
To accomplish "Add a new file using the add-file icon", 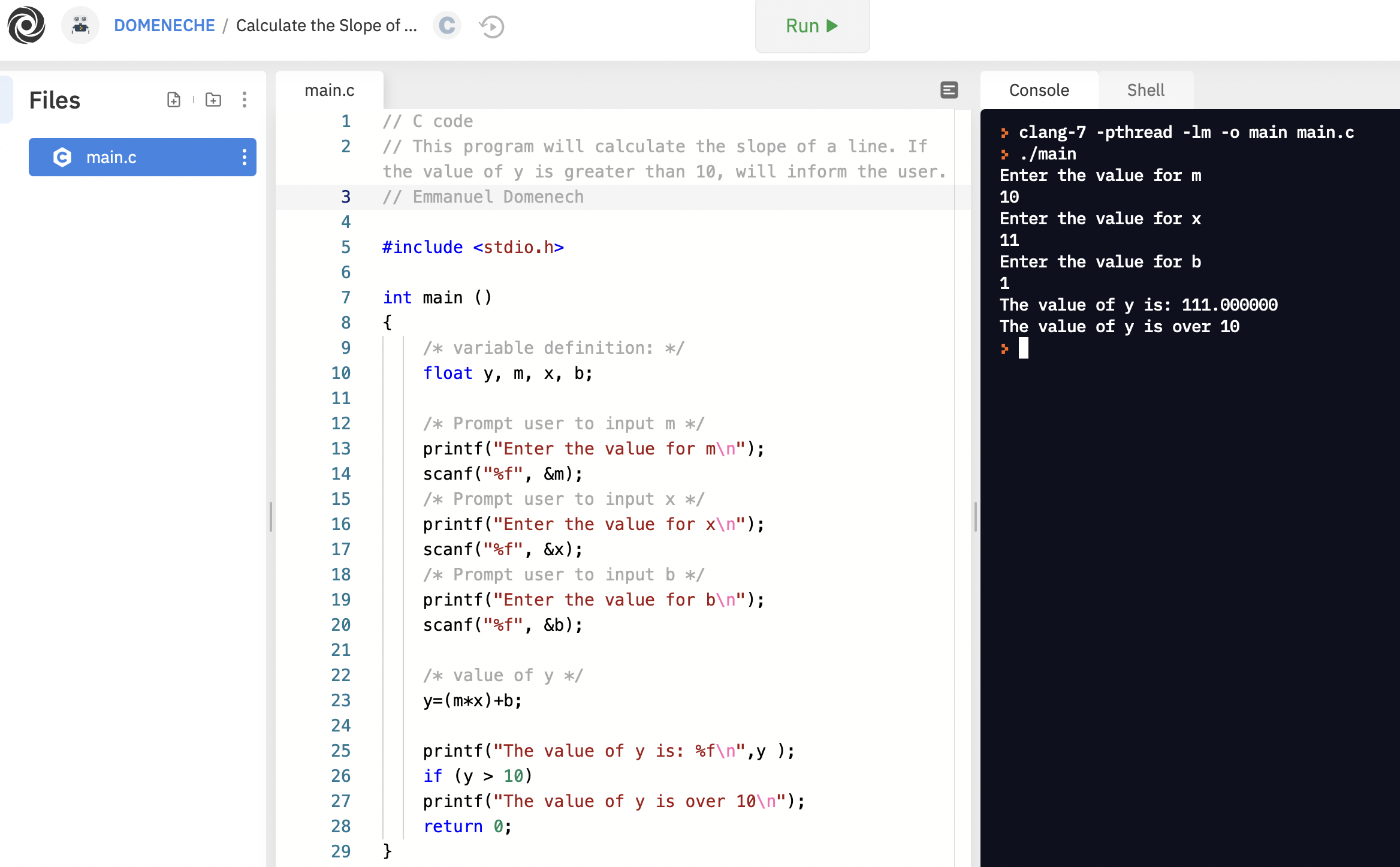I will pos(174,100).
